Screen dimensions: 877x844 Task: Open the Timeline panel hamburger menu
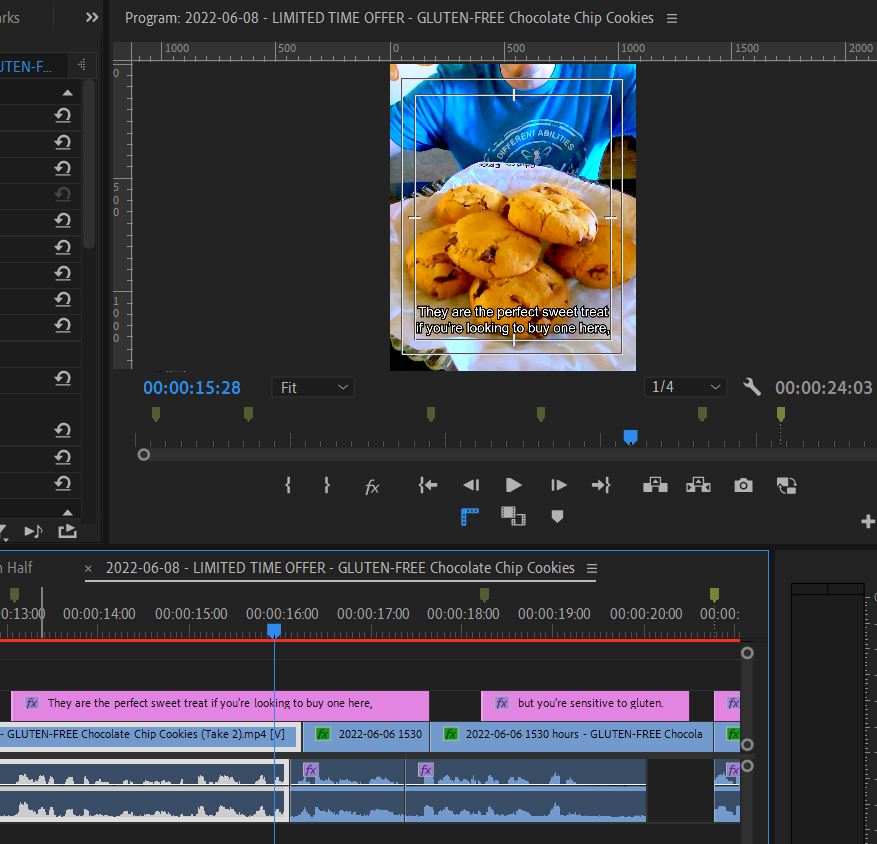click(592, 568)
